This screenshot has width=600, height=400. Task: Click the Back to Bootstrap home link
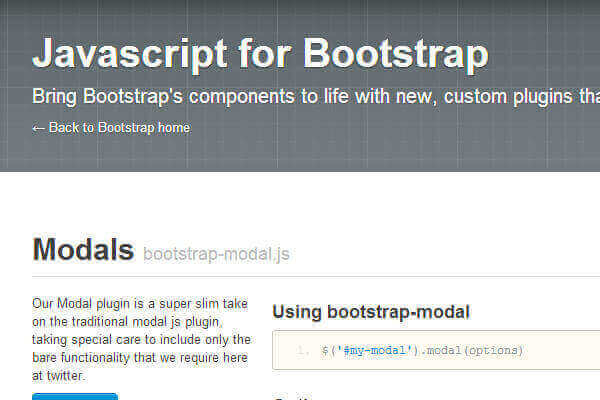coord(118,128)
